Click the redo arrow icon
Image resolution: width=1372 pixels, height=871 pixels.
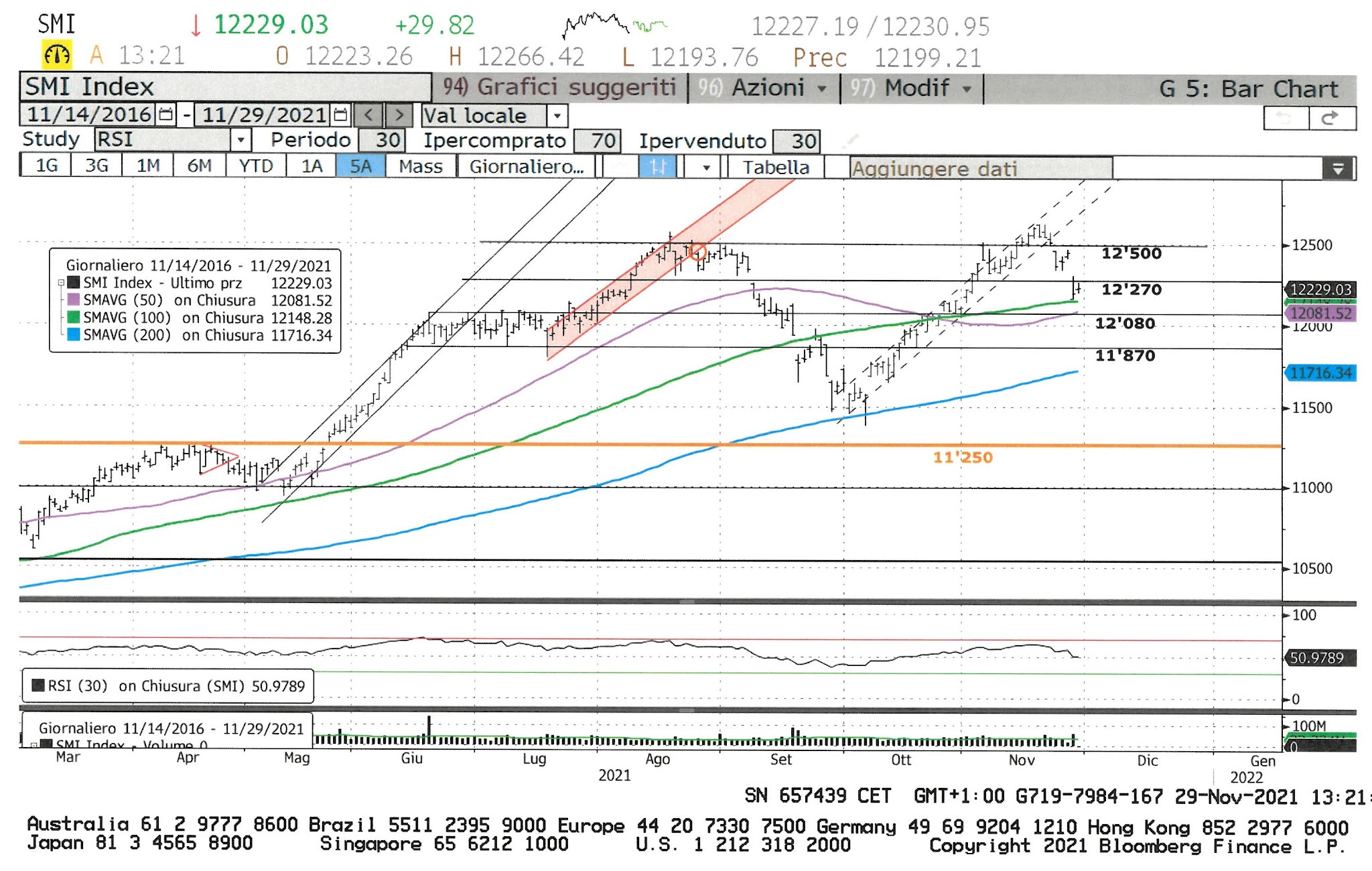pyautogui.click(x=1331, y=118)
